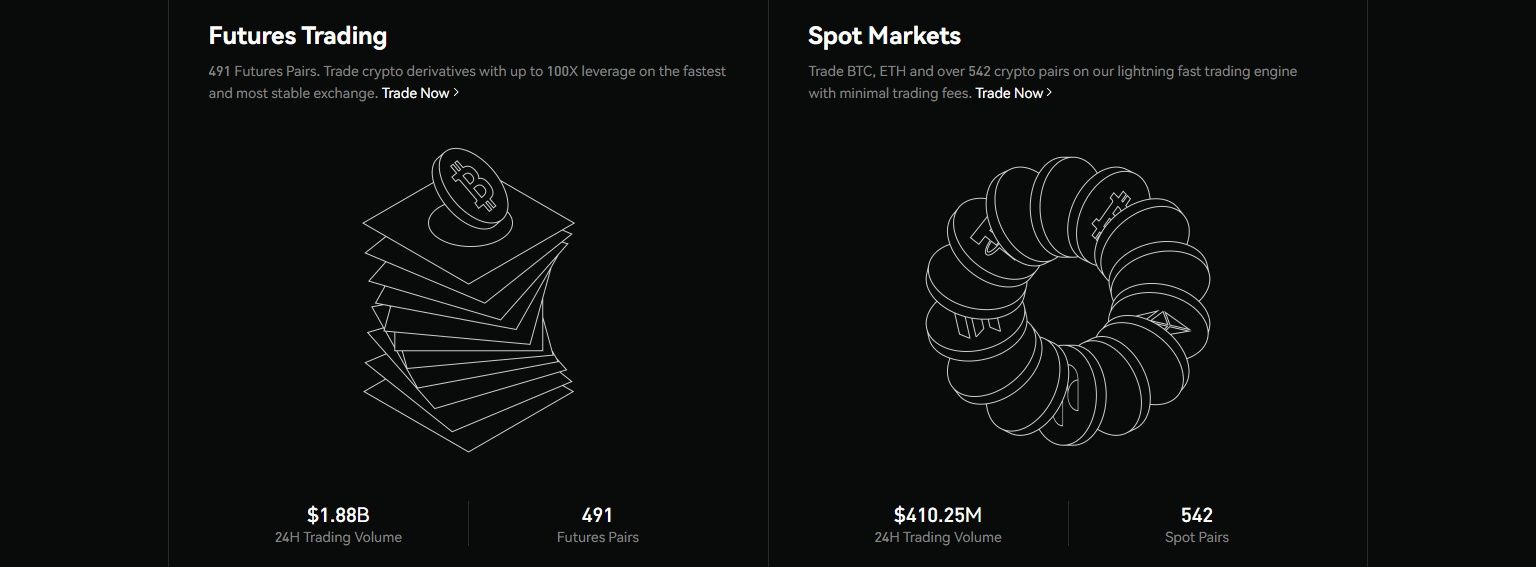Select the Spot Markets heading
The height and width of the screenshot is (567, 1536).
[884, 36]
